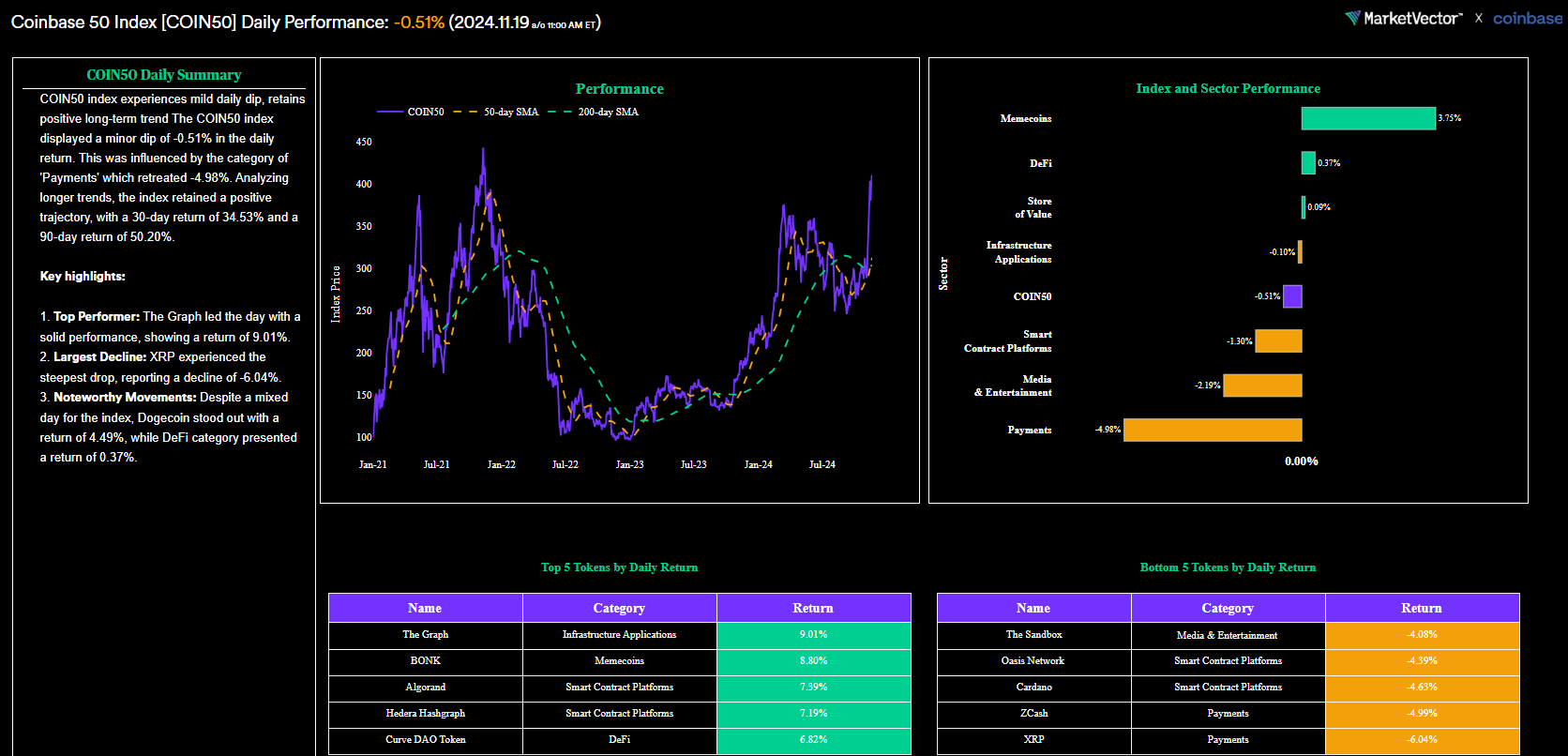This screenshot has height=756, width=1568.
Task: Click the -6.04% return cell
Action: pos(1422,740)
